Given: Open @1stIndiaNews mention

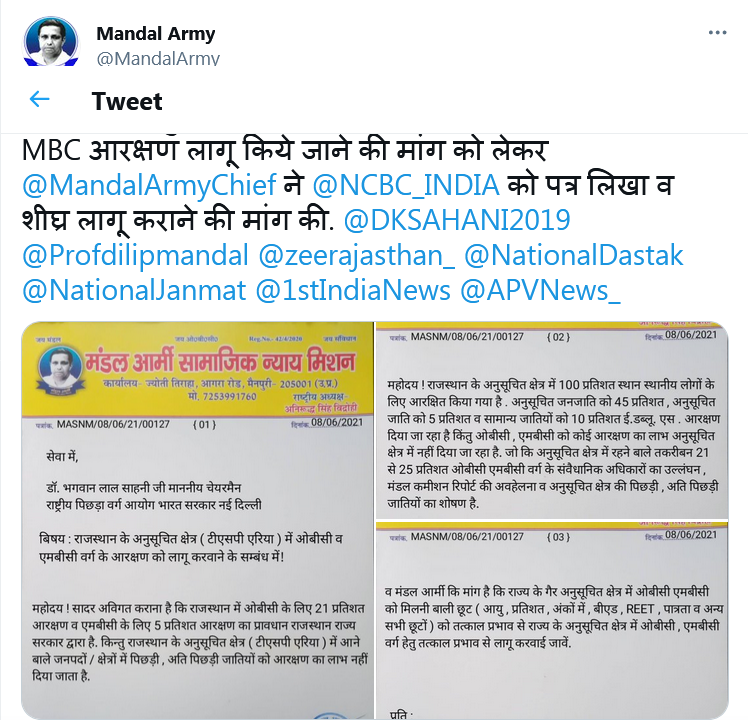Looking at the screenshot, I should click(x=353, y=291).
